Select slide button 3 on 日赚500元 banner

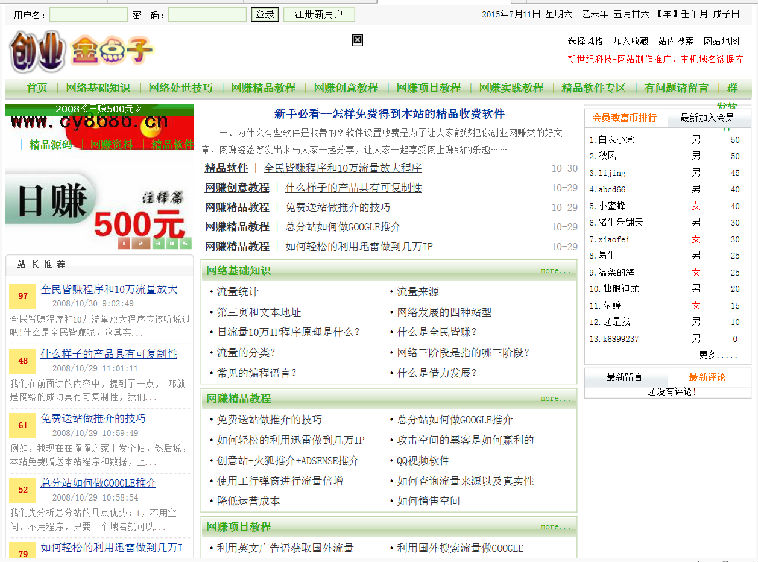tap(158, 243)
